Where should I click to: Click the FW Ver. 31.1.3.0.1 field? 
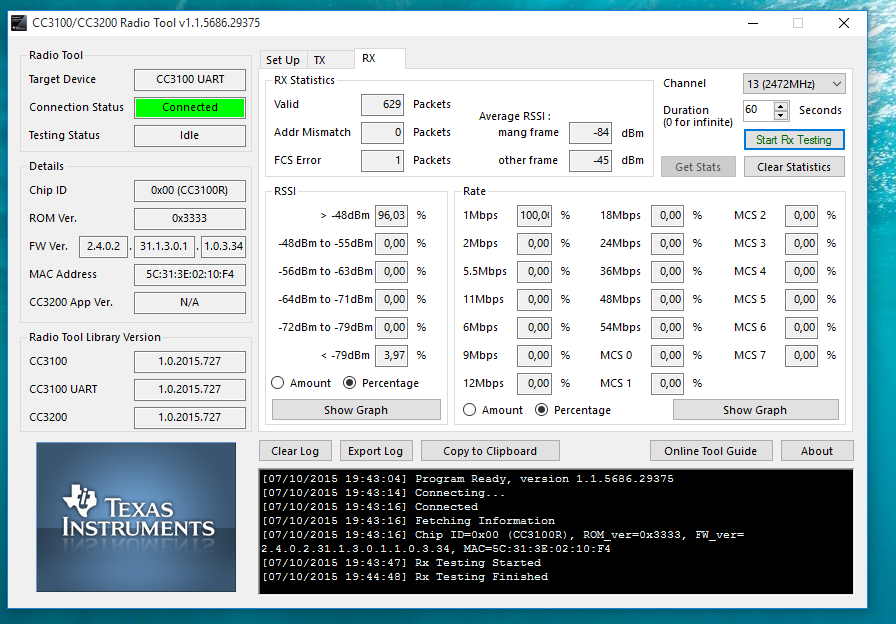[164, 246]
